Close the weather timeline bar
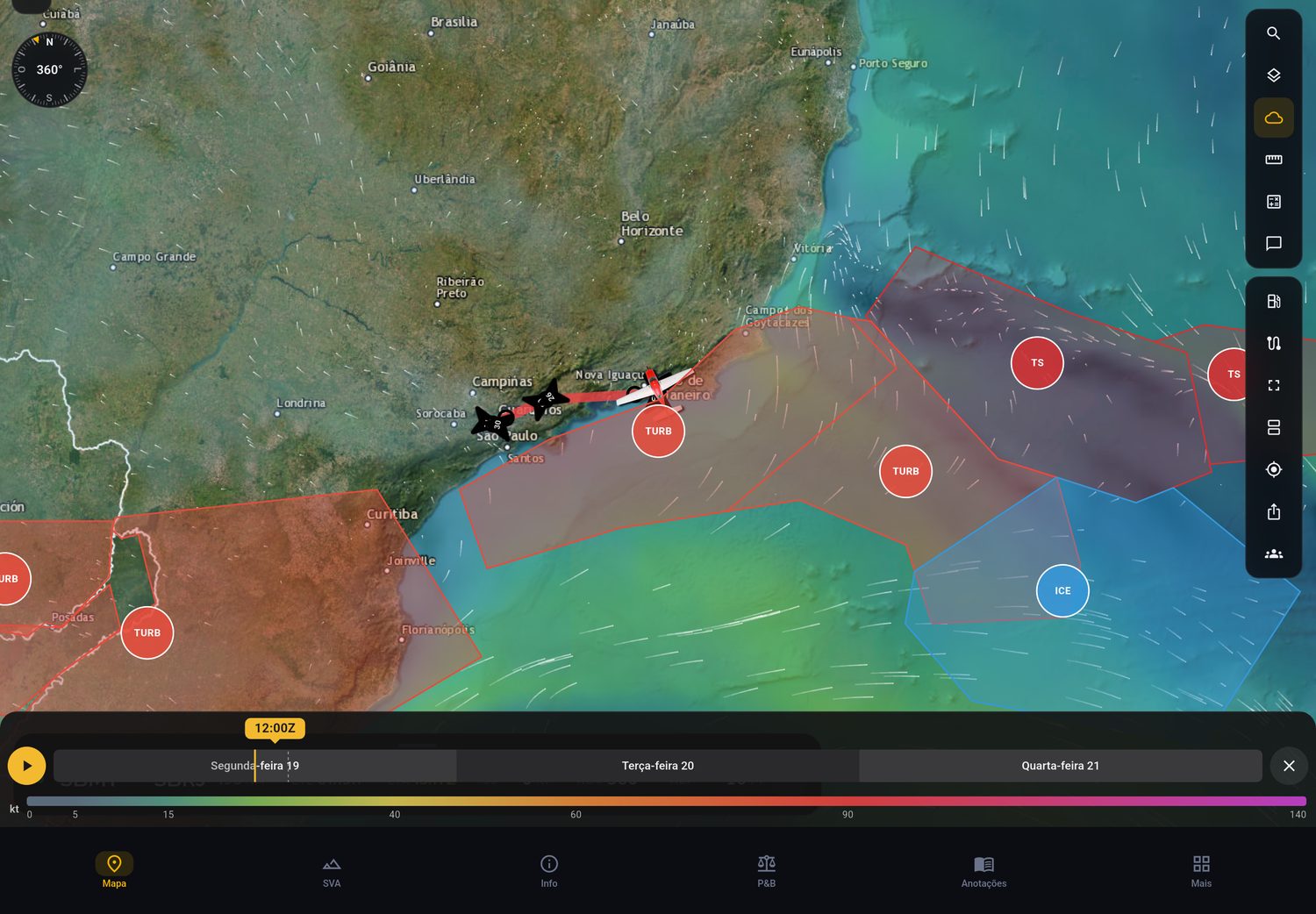Image resolution: width=1316 pixels, height=914 pixels. click(1289, 766)
